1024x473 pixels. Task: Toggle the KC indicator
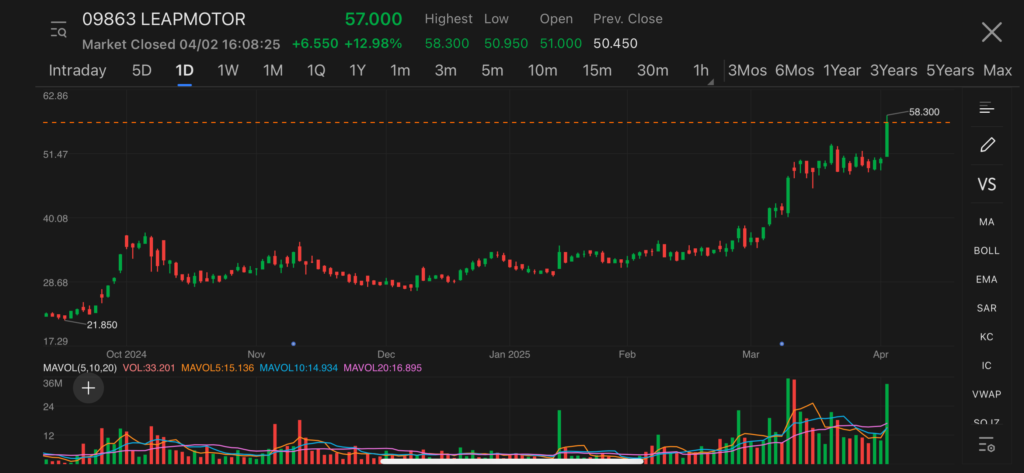[986, 337]
